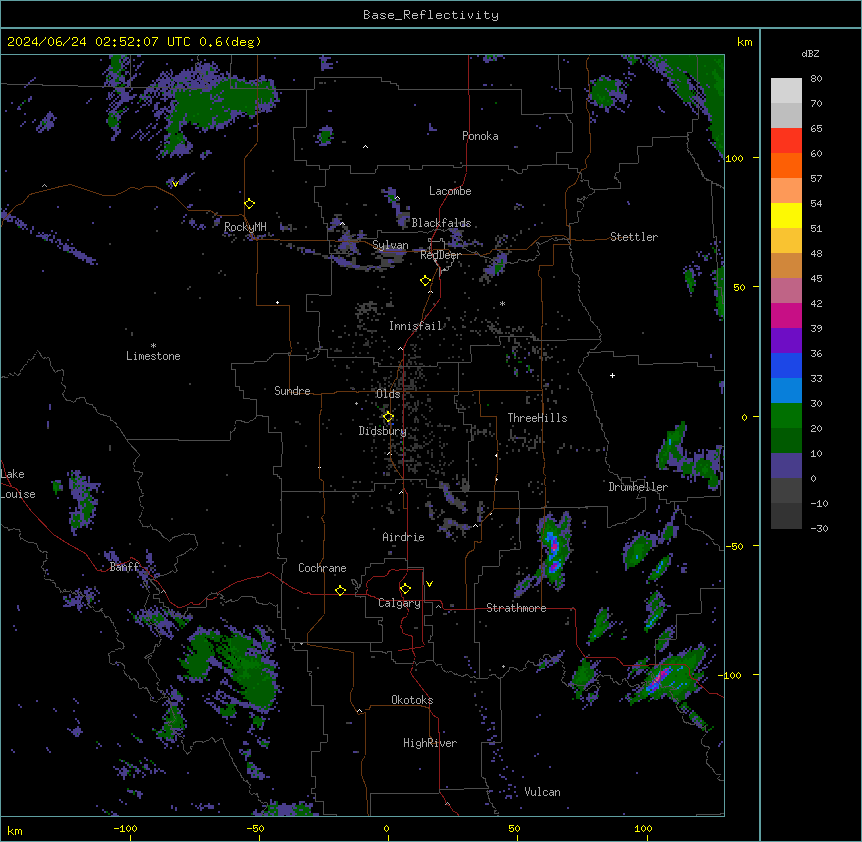Click the Didsbury city label
The height and width of the screenshot is (842, 862).
tap(383, 431)
